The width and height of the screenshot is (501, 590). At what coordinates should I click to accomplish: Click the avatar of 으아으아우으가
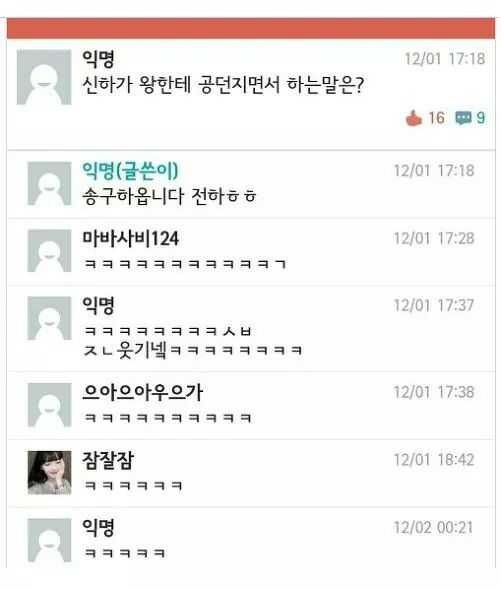pos(49,405)
